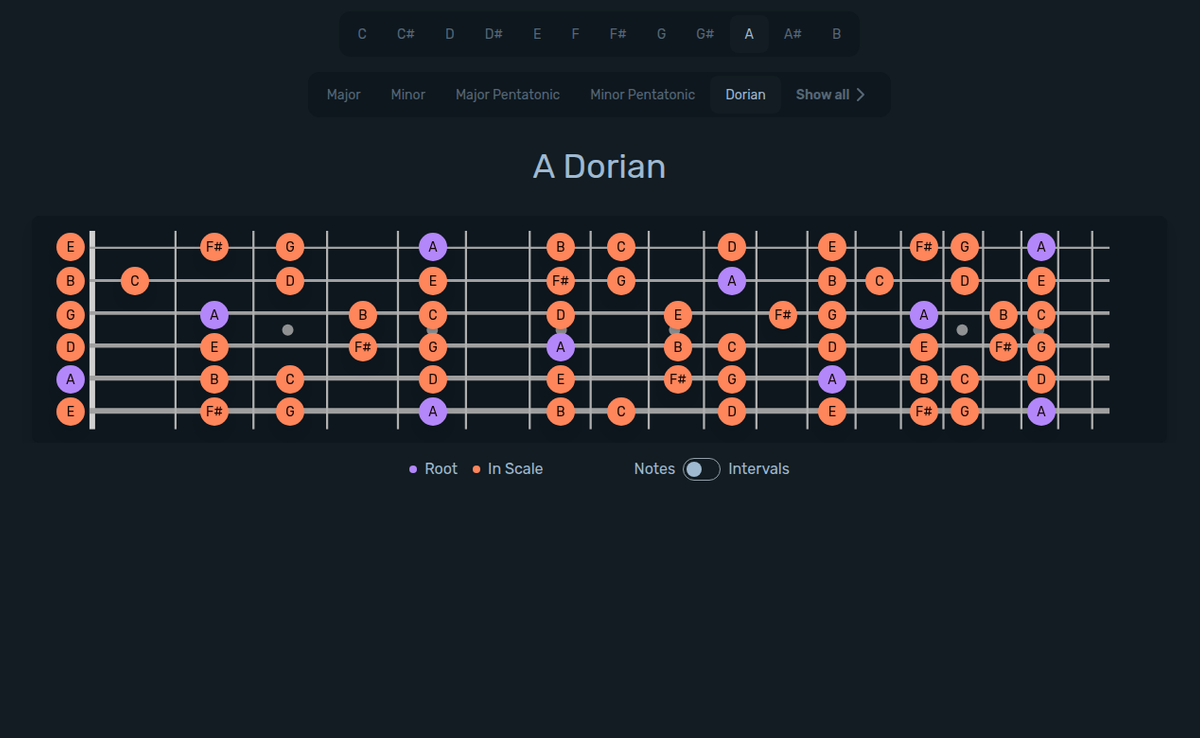Open the Minor Pentatonic scale tab

point(642,94)
